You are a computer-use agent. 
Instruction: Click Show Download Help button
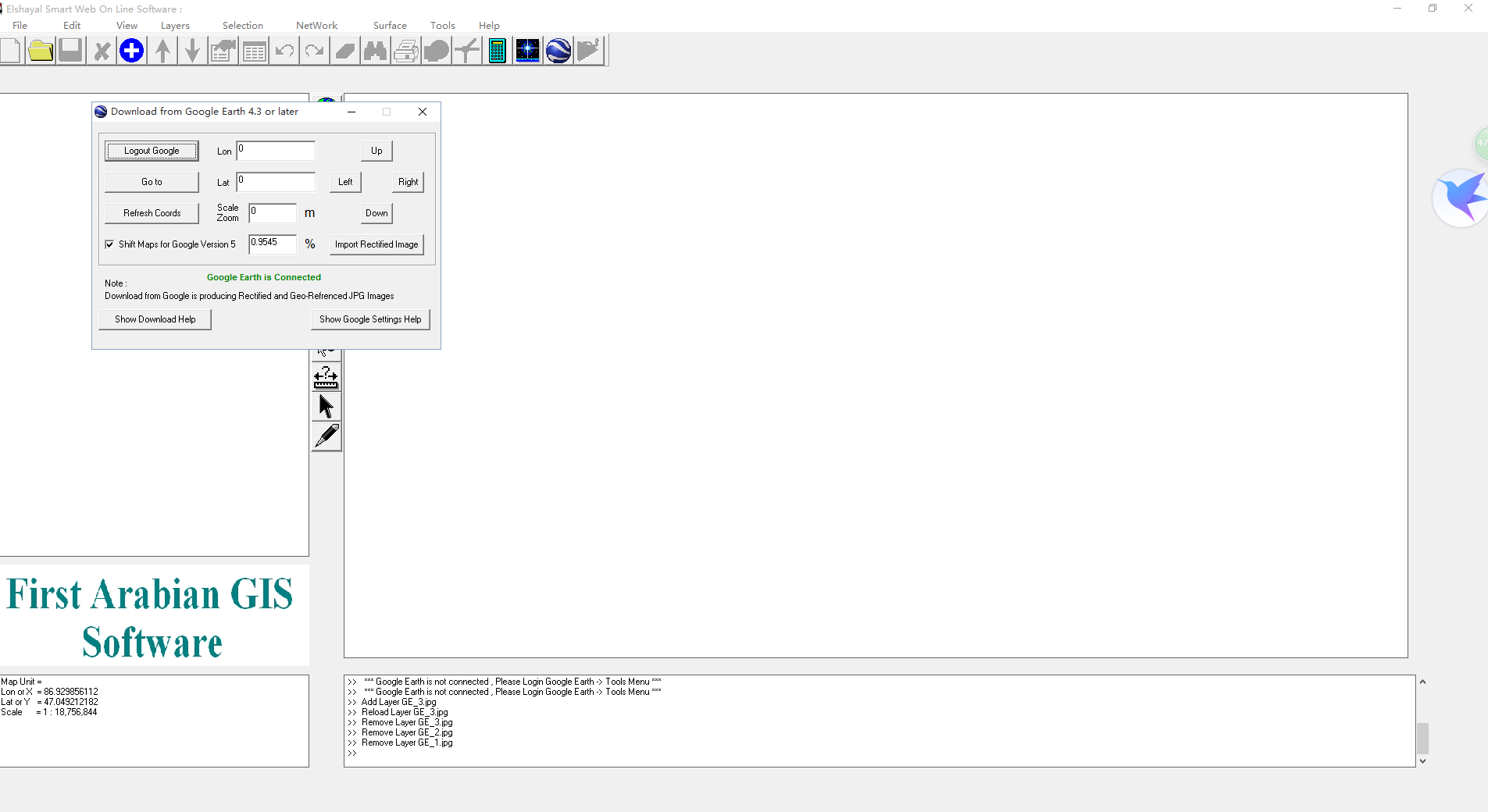click(x=155, y=319)
